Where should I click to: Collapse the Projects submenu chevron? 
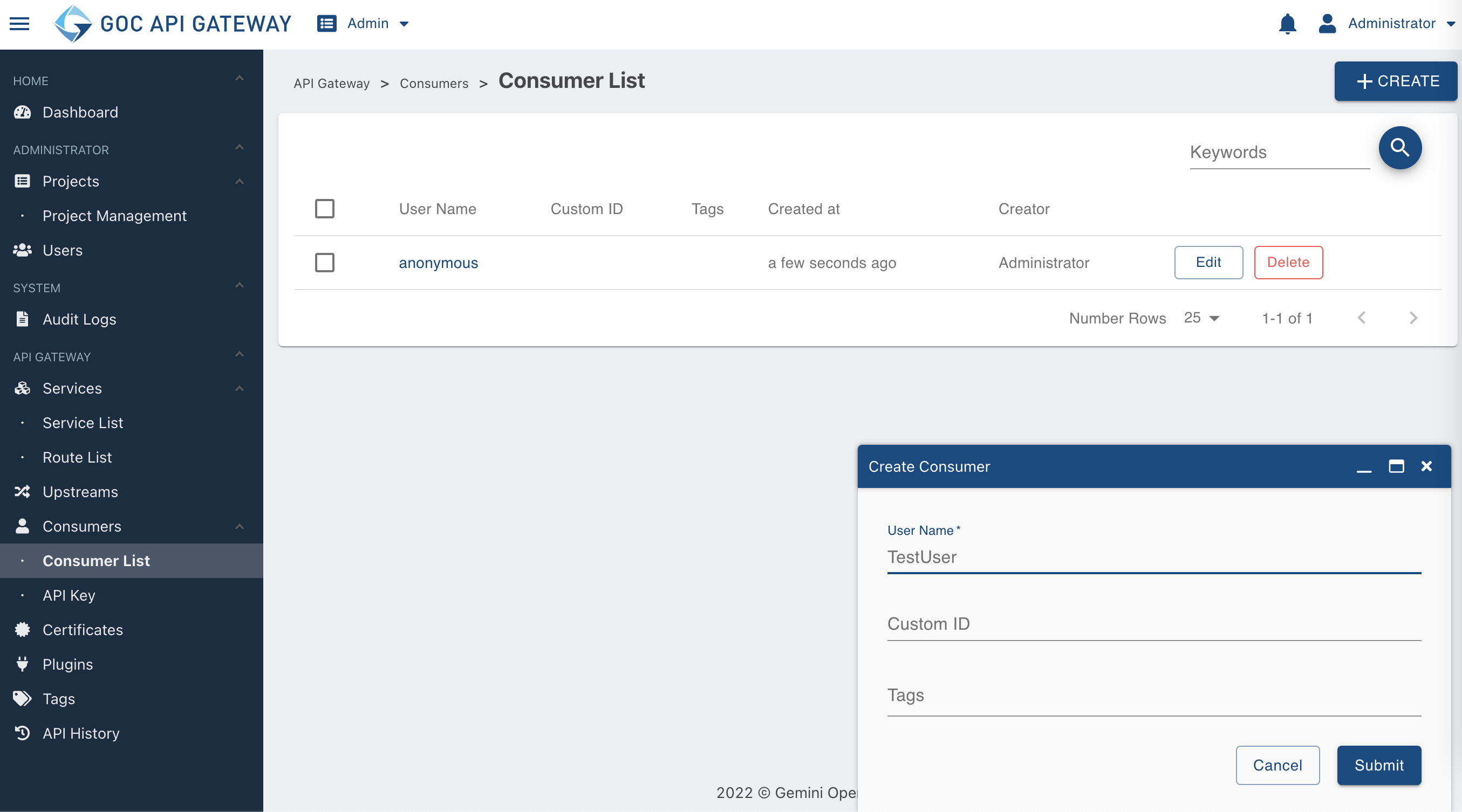coord(240,182)
